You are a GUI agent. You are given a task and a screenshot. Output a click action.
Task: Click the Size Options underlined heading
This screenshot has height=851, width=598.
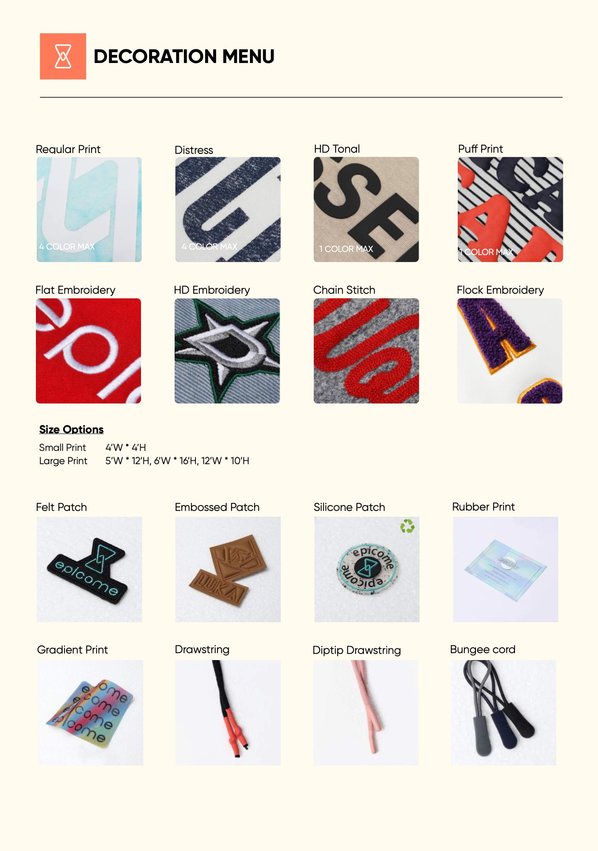[x=71, y=429]
